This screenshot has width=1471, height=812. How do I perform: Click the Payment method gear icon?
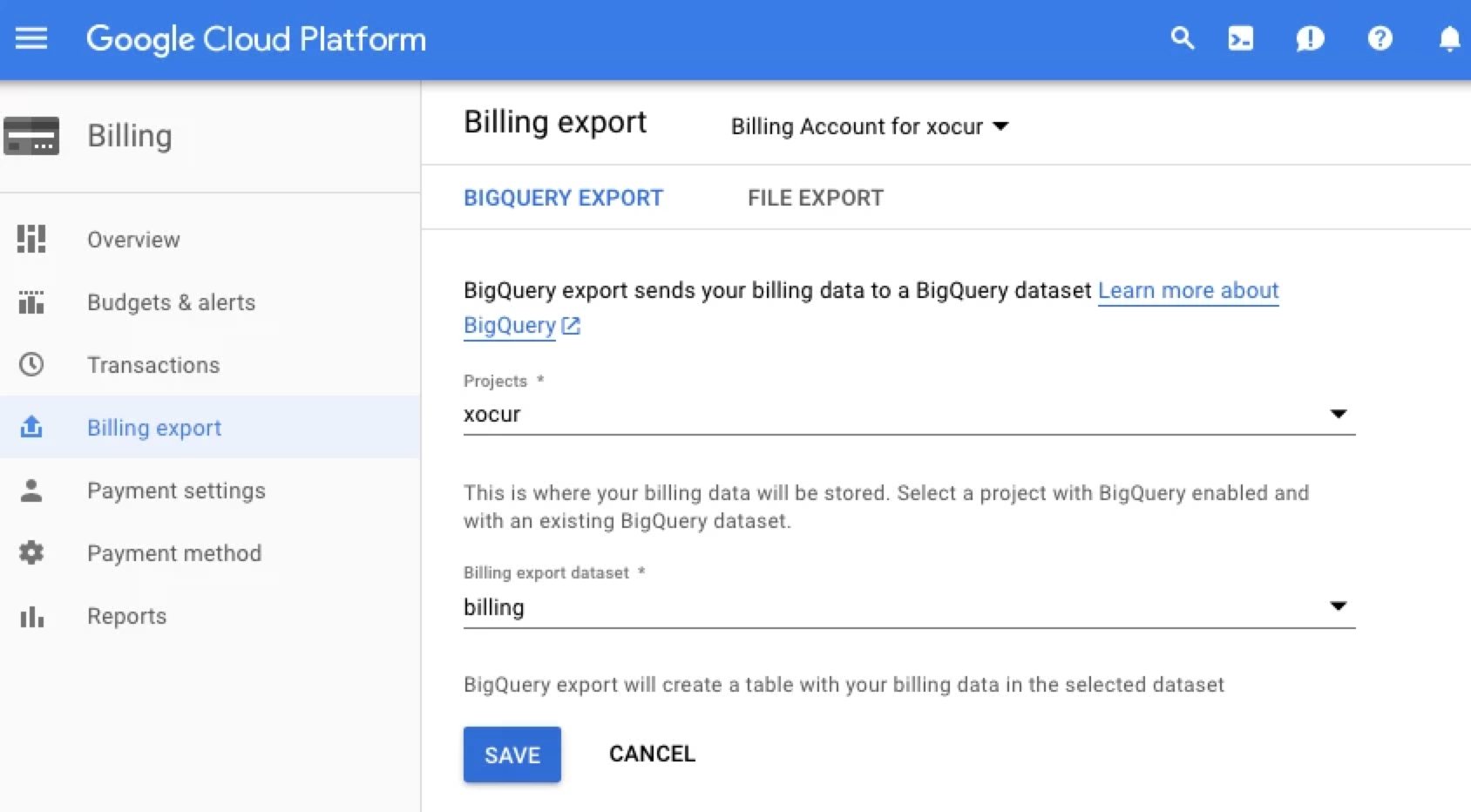point(31,552)
